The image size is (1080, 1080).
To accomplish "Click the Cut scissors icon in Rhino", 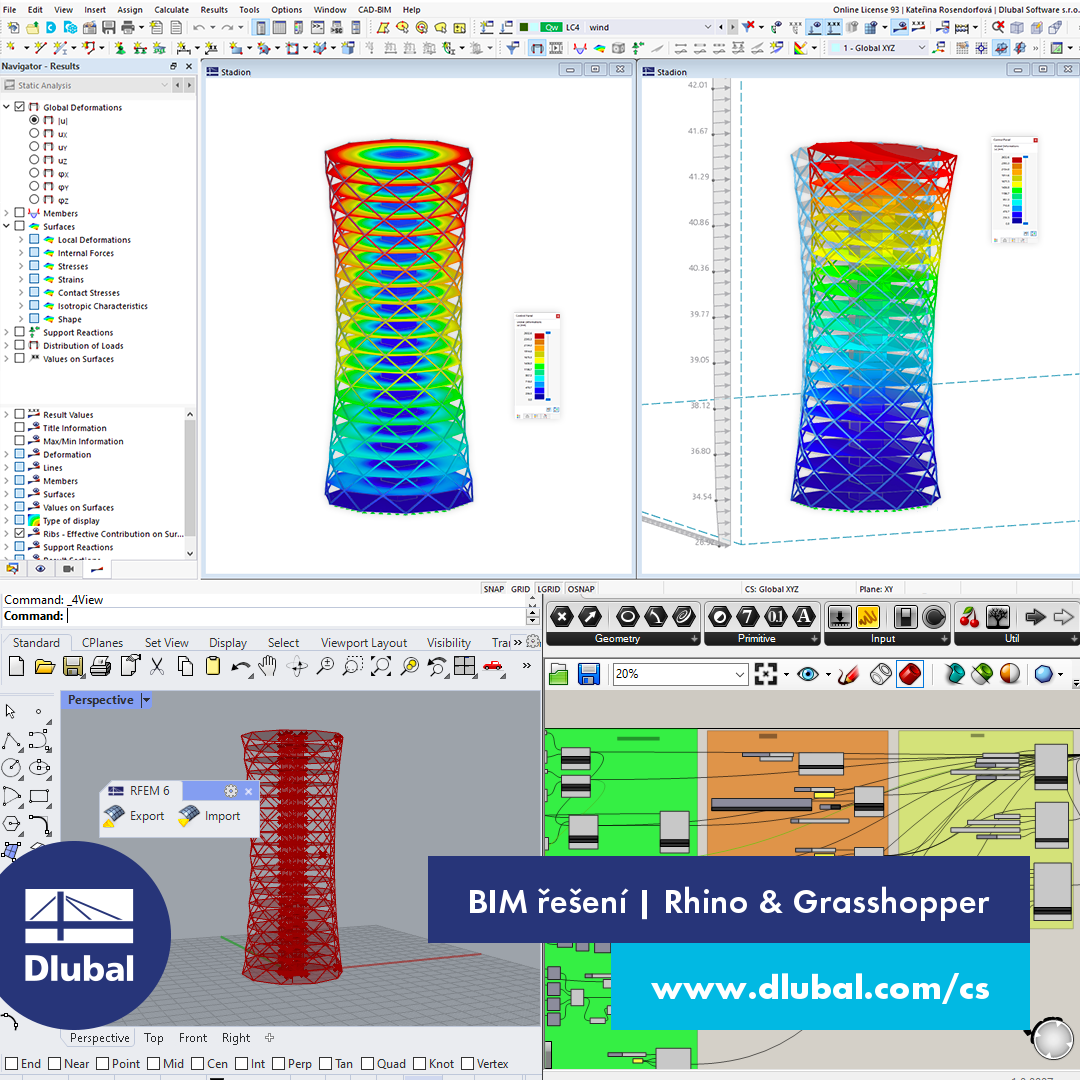I will (157, 666).
